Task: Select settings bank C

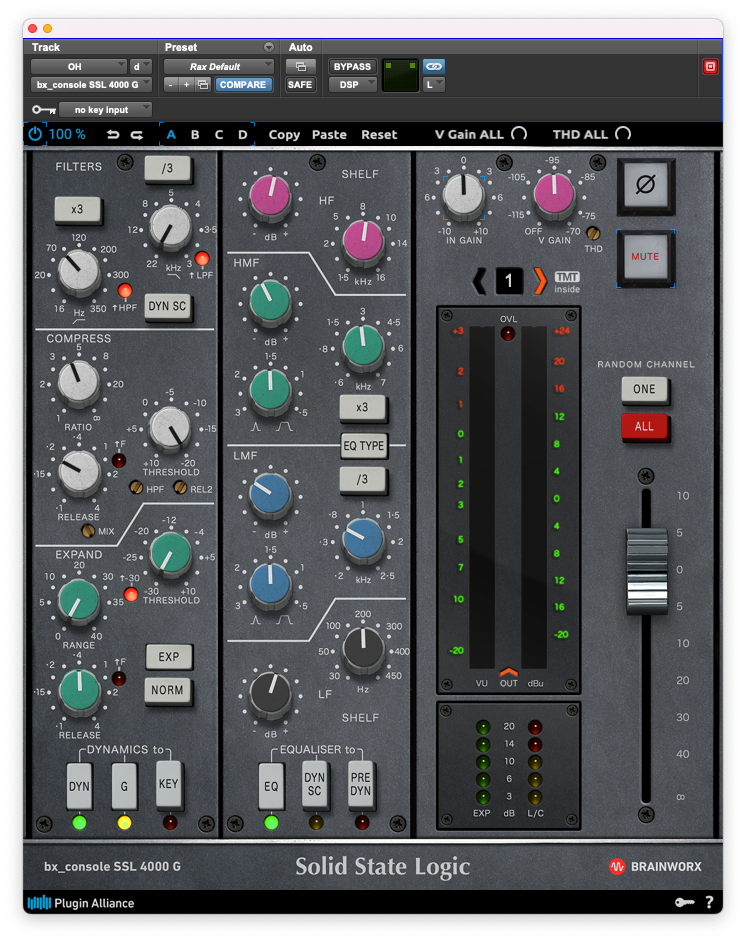Action: coord(218,134)
